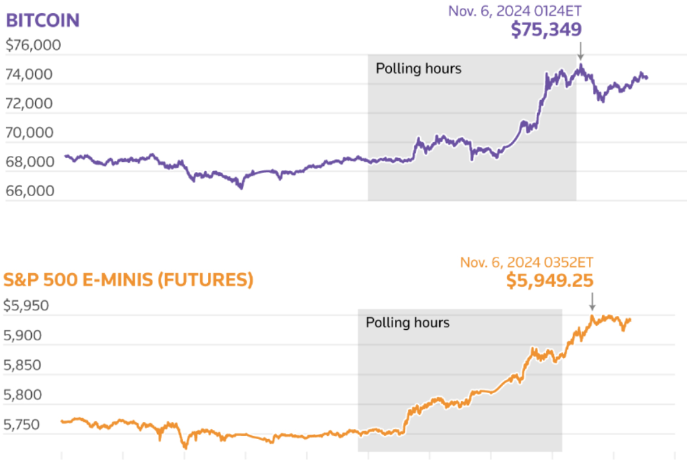Click the BITCOIN chart title
Viewport: 687px width, 460px height.
click(x=43, y=19)
